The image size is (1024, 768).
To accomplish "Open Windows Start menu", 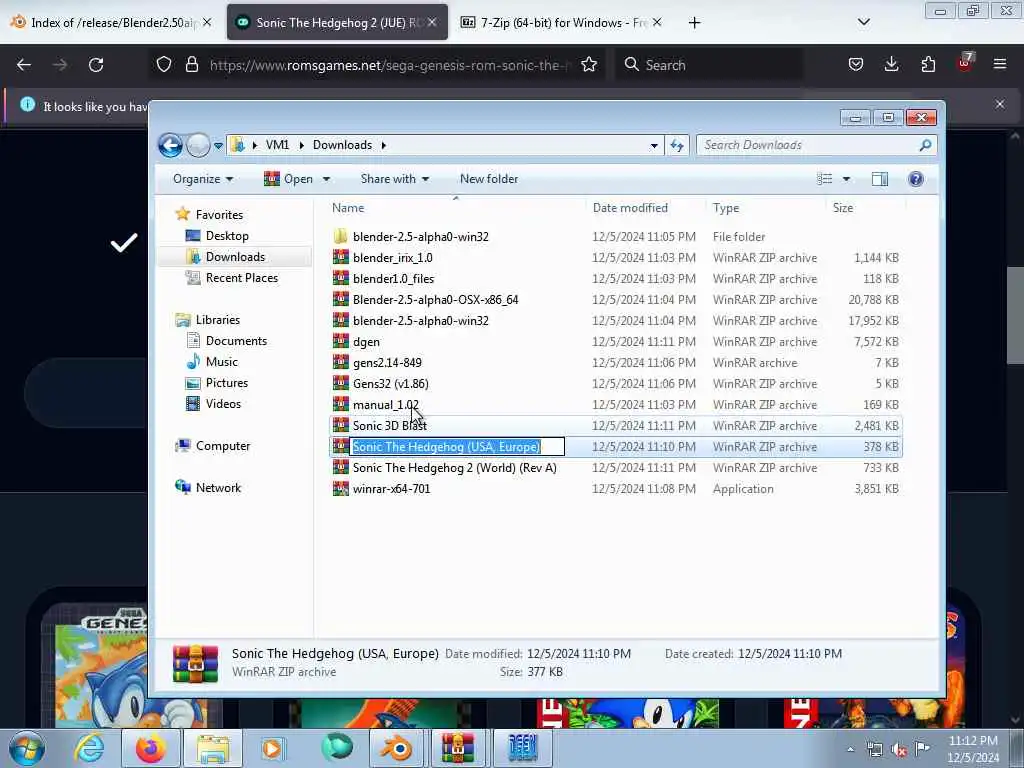I will (27, 748).
